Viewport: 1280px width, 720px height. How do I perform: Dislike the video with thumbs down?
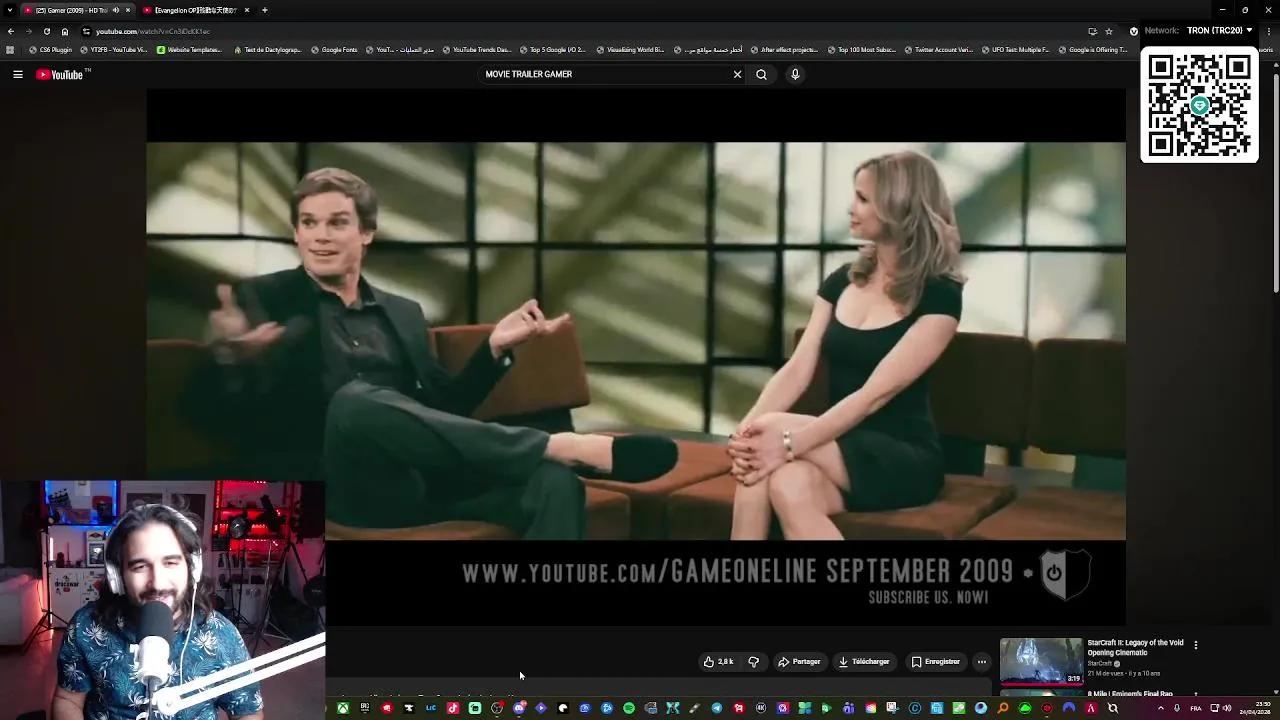pos(754,661)
